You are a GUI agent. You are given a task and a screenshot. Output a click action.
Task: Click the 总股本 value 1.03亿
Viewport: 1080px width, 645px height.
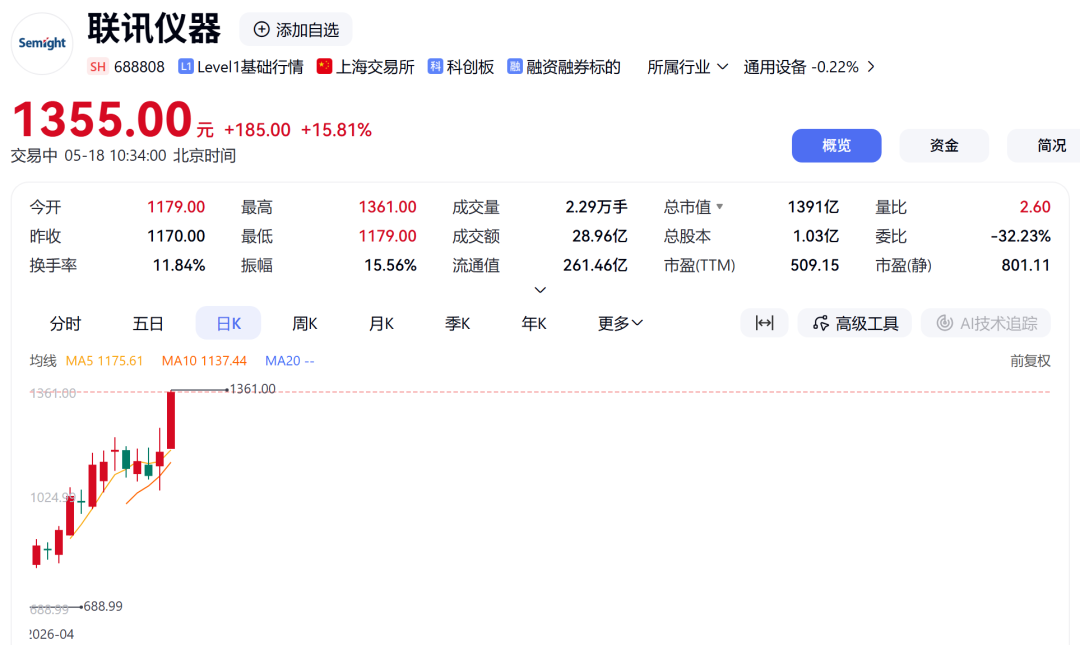(816, 236)
